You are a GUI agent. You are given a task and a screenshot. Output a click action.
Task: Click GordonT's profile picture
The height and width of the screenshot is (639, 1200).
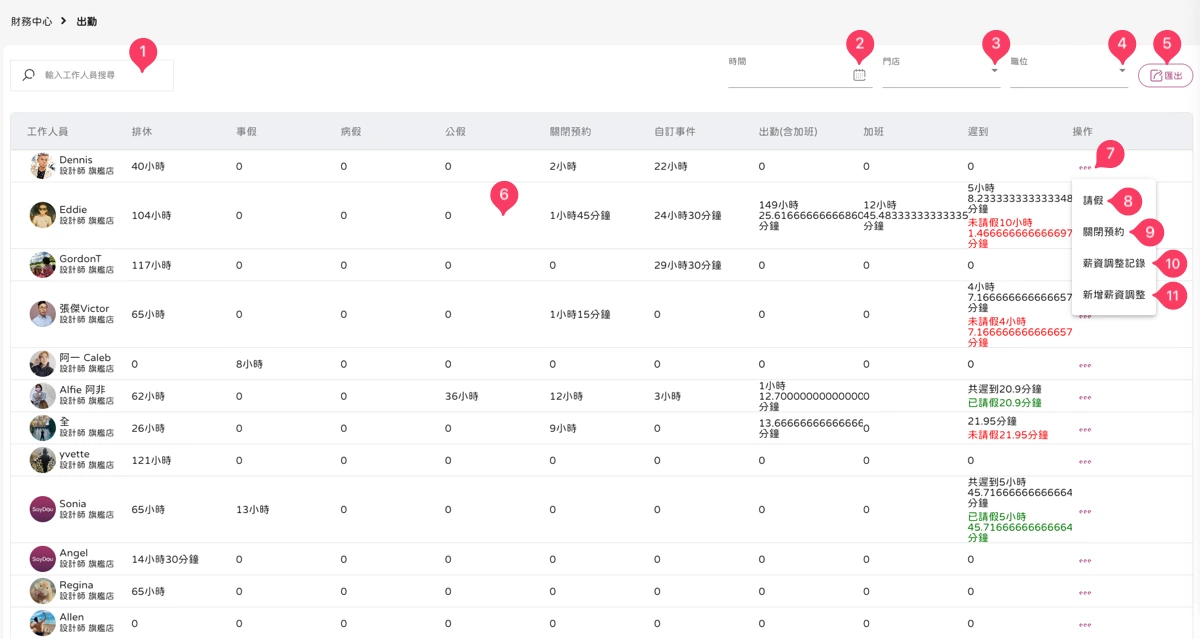tap(42, 265)
